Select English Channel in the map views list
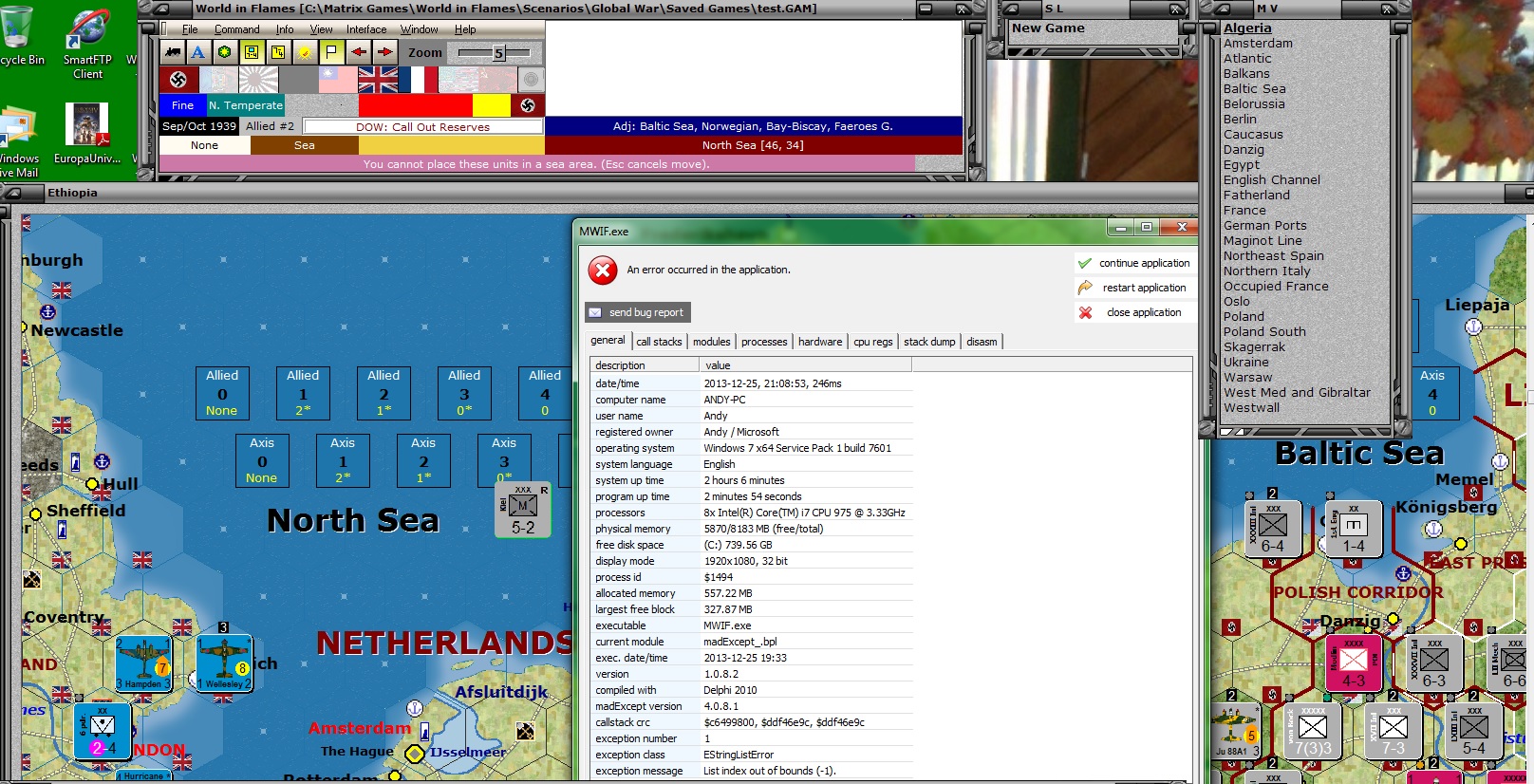1534x784 pixels. pyautogui.click(x=1272, y=180)
